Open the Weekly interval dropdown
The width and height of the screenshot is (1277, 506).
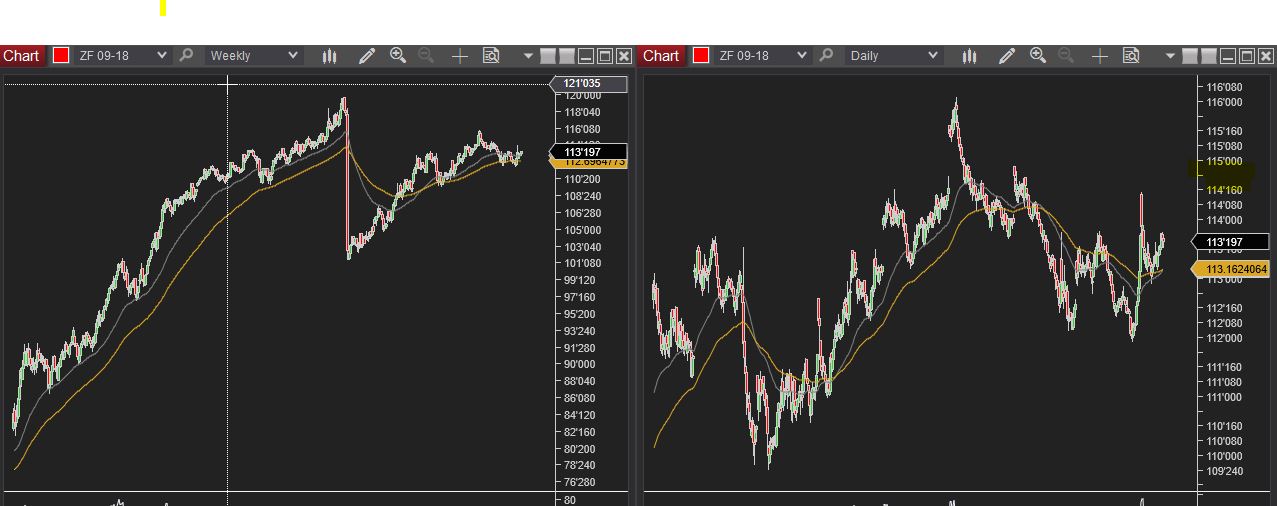click(253, 56)
